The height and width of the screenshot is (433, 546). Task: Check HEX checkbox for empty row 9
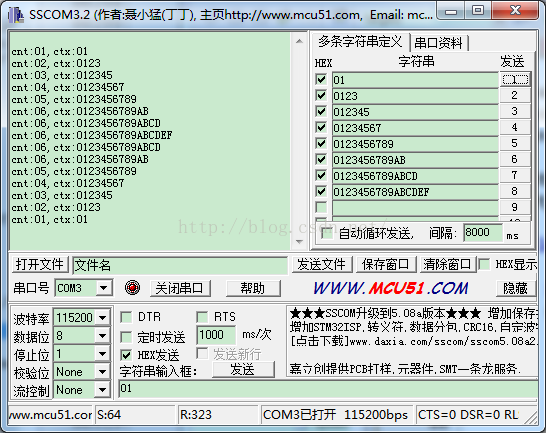click(321, 208)
